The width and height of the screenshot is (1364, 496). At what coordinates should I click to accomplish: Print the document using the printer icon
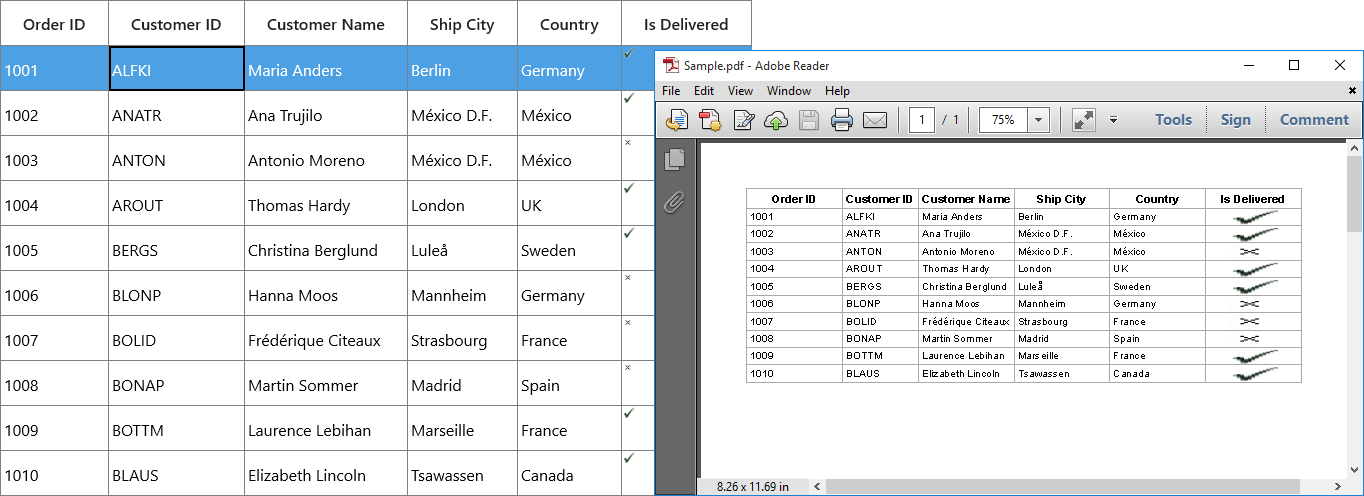(842, 120)
